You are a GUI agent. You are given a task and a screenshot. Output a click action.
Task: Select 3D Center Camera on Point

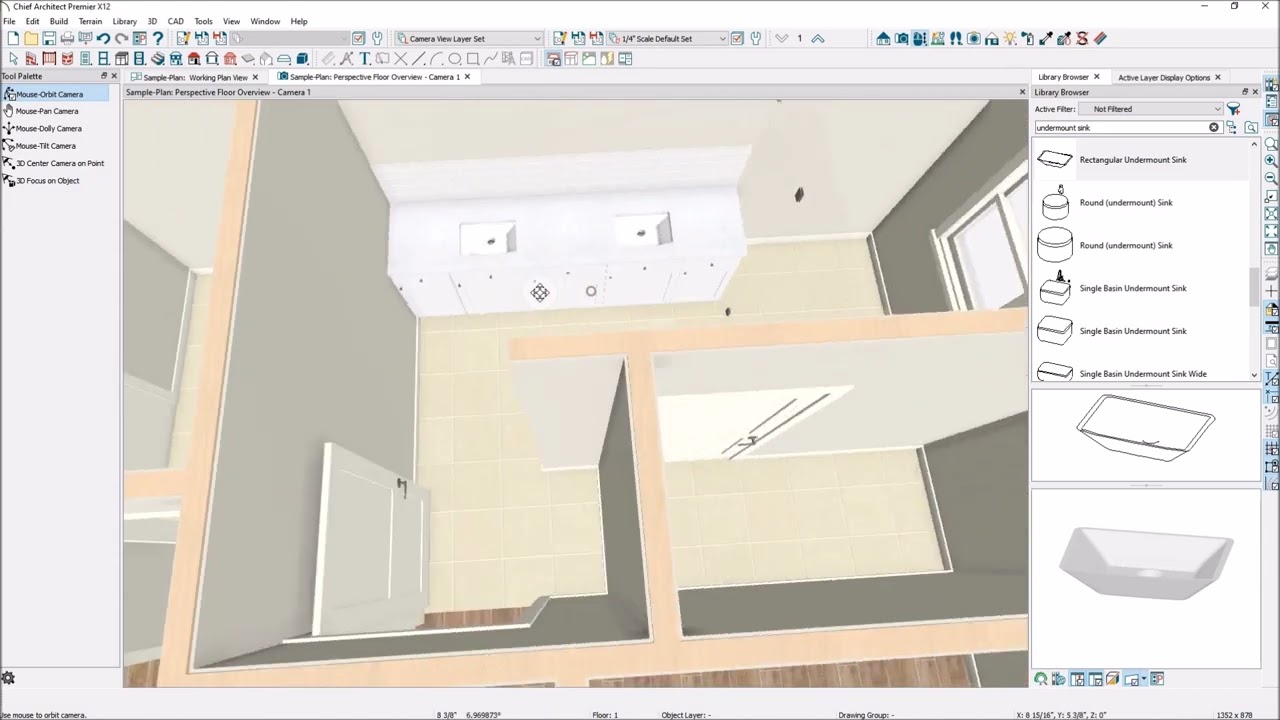click(58, 163)
